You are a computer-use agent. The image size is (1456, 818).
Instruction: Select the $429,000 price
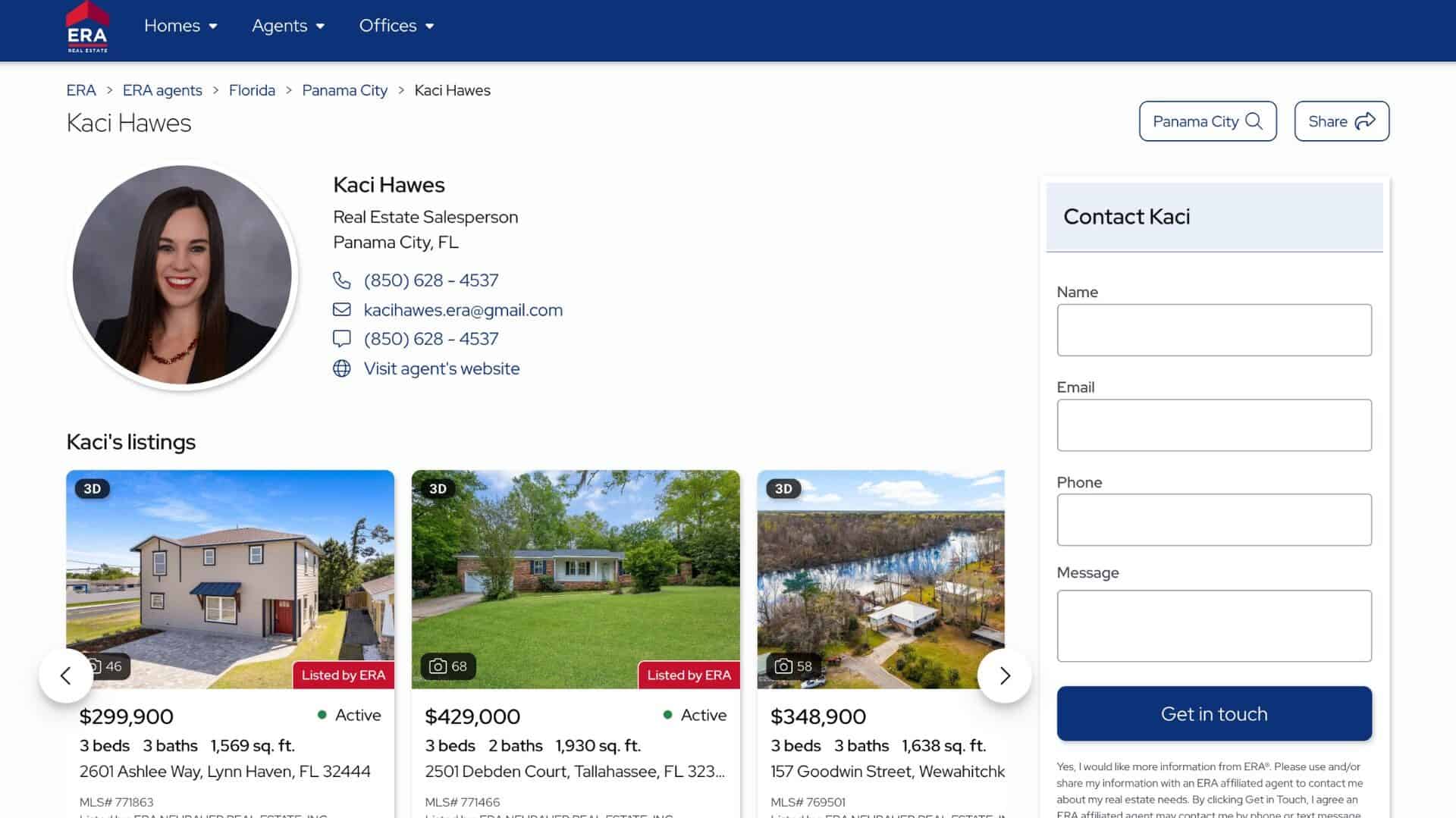[472, 716]
